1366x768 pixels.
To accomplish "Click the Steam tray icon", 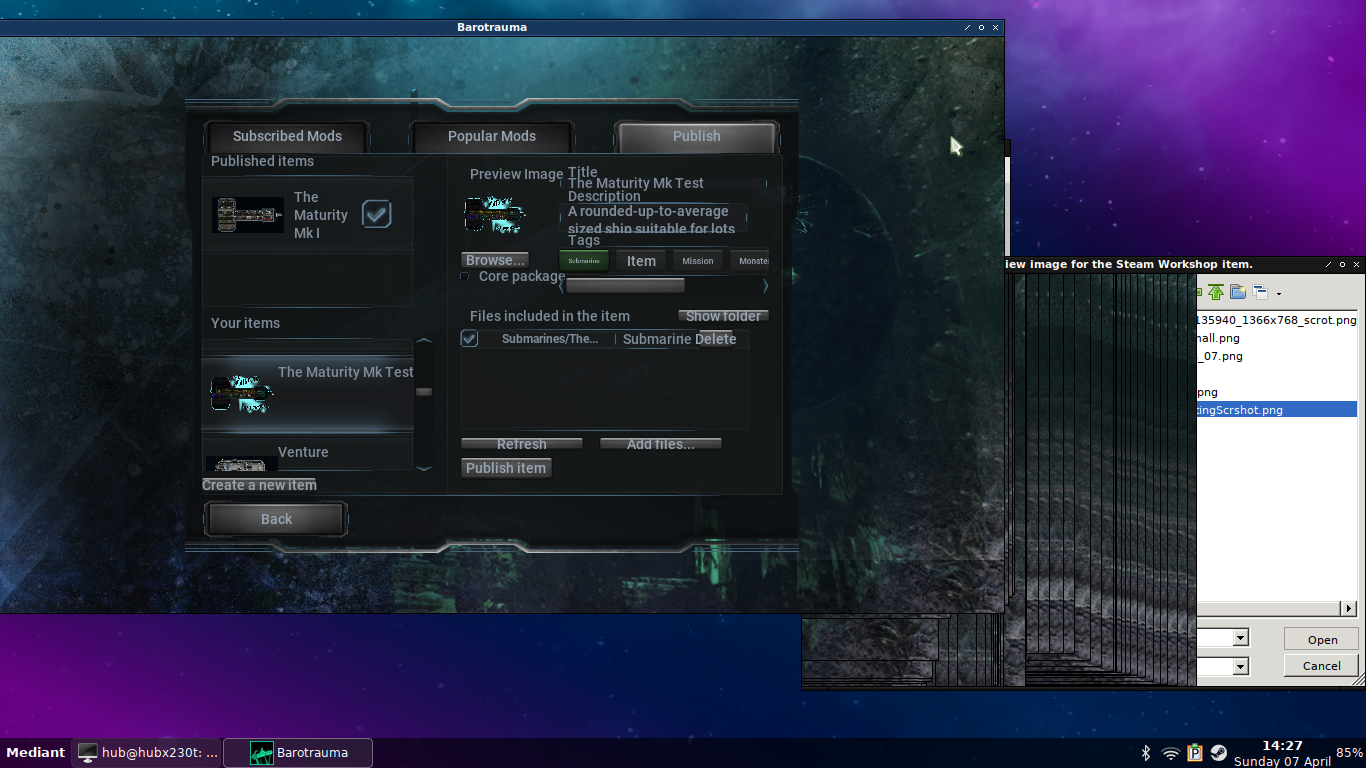I will pos(1219,753).
